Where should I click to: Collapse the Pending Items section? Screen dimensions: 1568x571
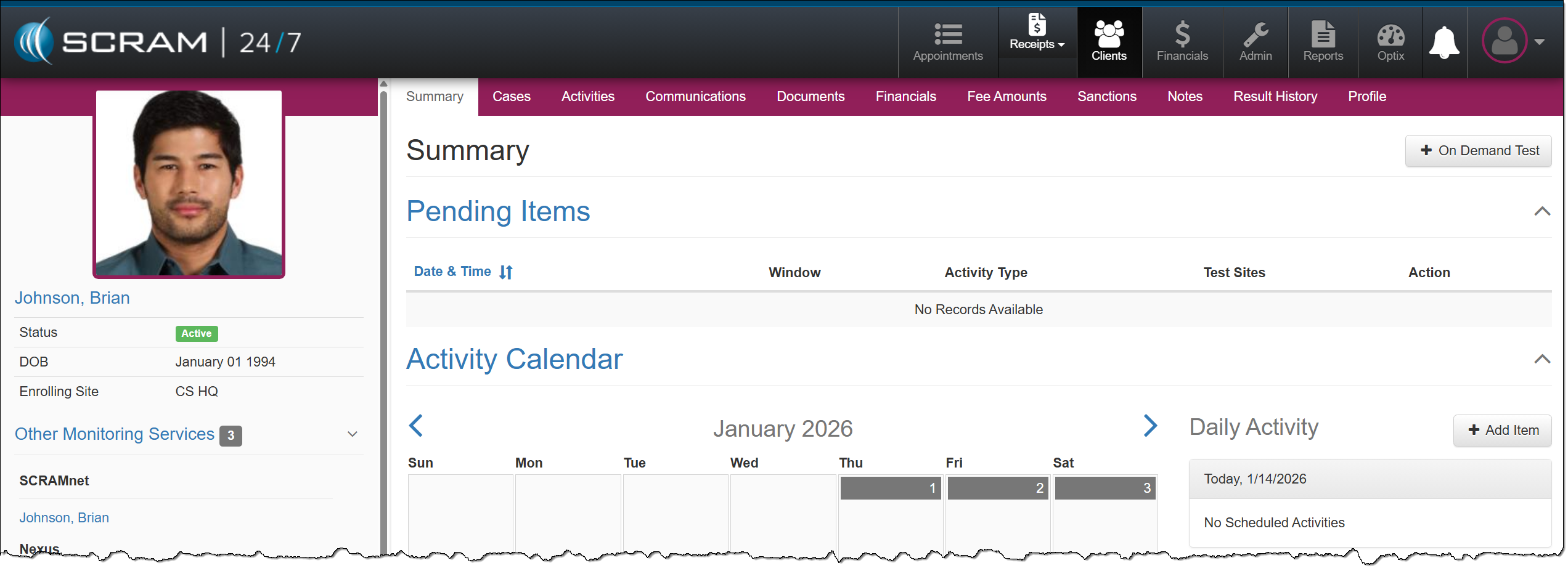point(1541,212)
